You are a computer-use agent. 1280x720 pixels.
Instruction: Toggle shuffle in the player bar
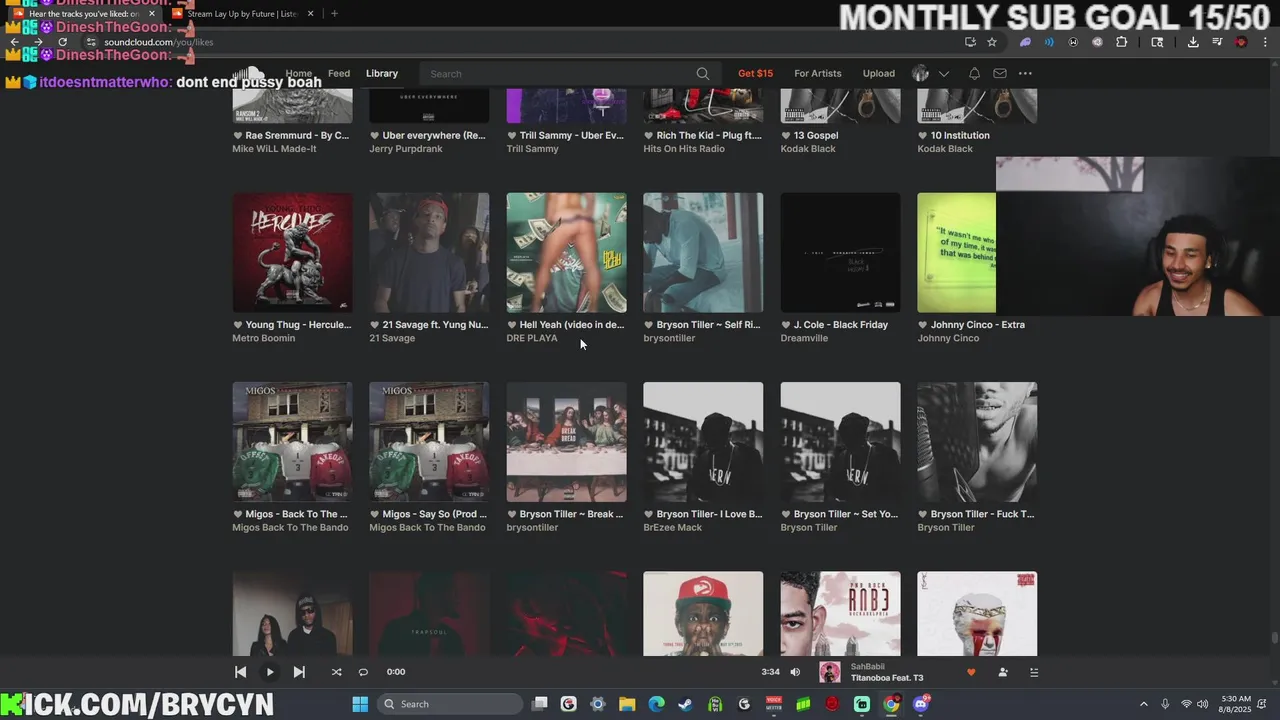pyautogui.click(x=336, y=672)
